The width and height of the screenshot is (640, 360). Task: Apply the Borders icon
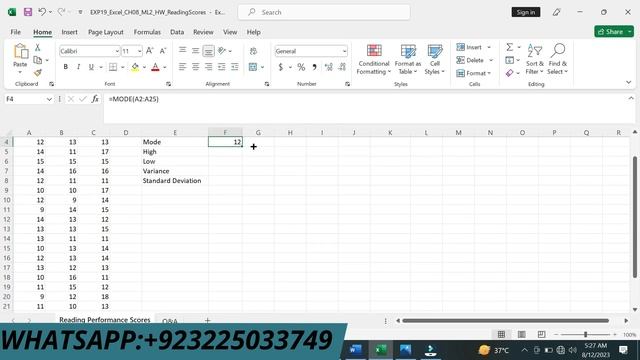(113, 67)
